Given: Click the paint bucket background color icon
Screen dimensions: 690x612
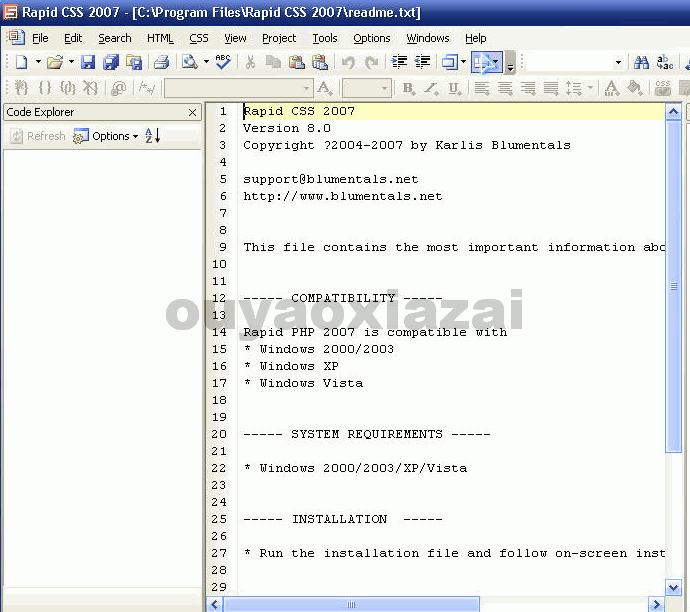Looking at the screenshot, I should 635,88.
